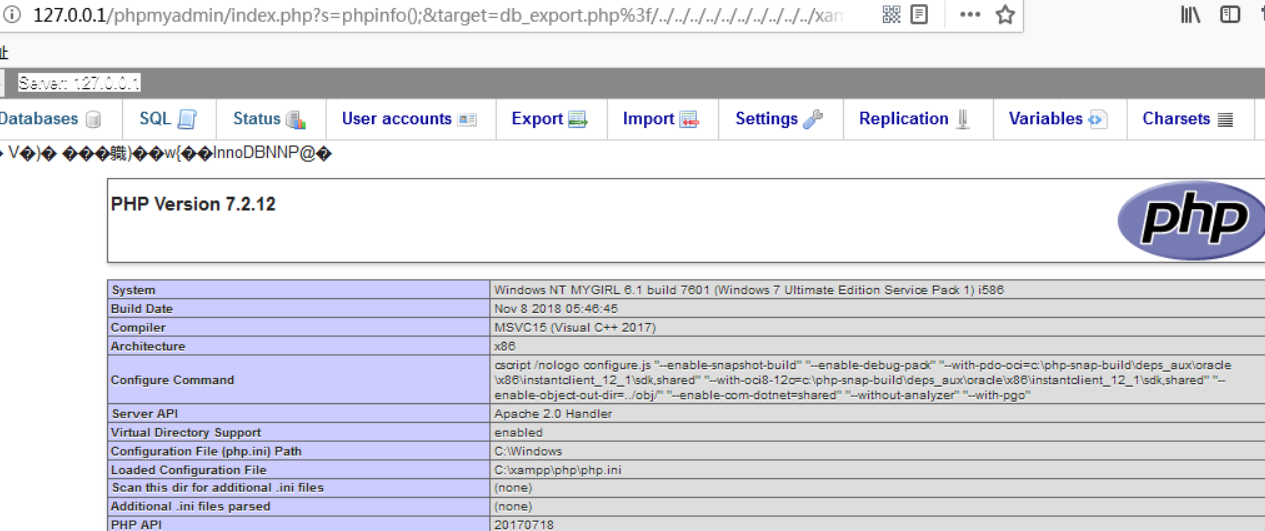Open the Firefox library icon

coord(1190,15)
